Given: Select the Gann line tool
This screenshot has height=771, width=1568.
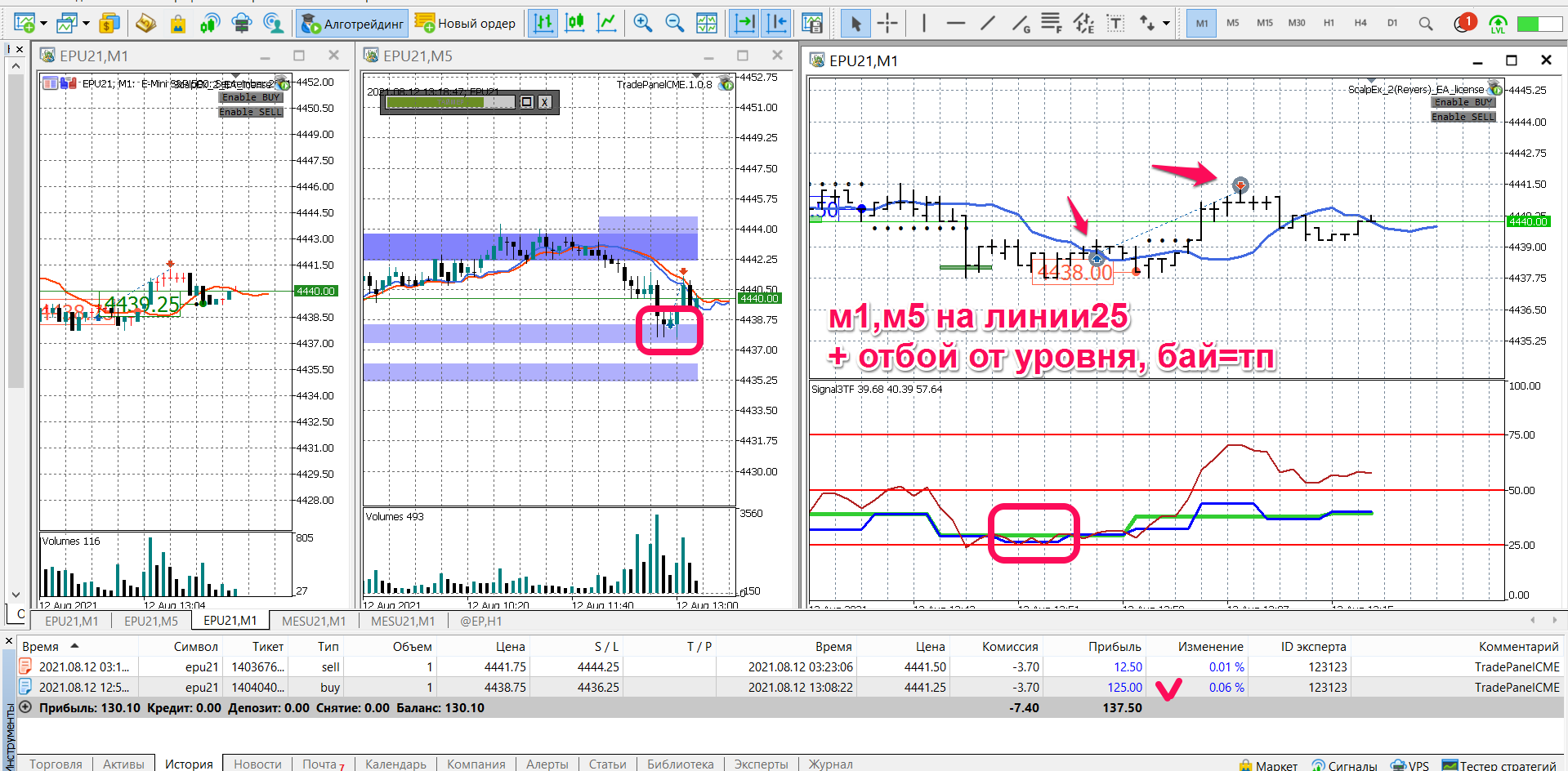Looking at the screenshot, I should coord(1021,24).
